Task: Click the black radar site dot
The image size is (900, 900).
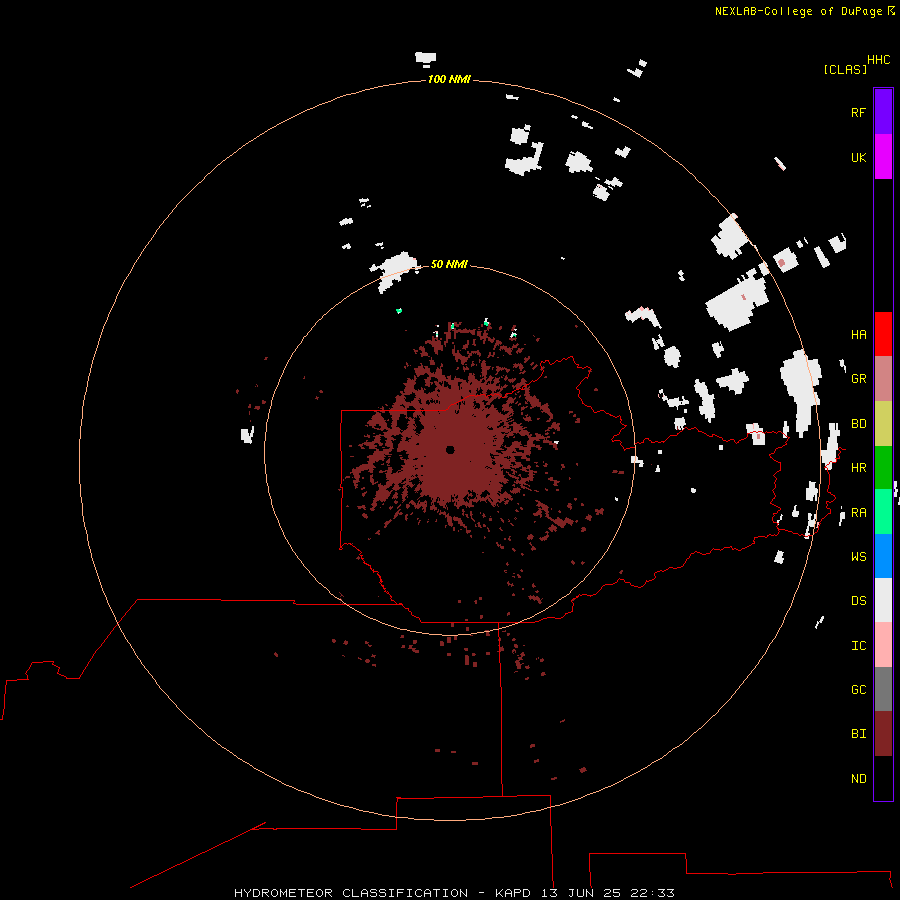Action: pyautogui.click(x=450, y=449)
